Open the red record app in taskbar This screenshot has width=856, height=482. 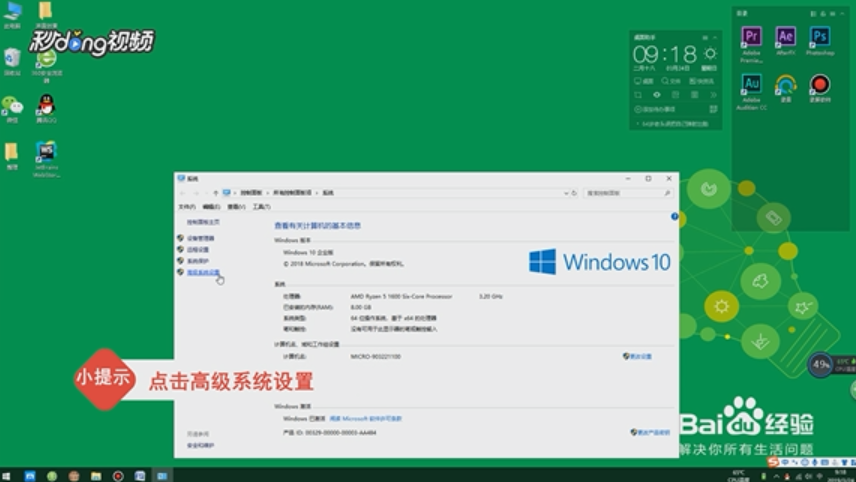118,476
